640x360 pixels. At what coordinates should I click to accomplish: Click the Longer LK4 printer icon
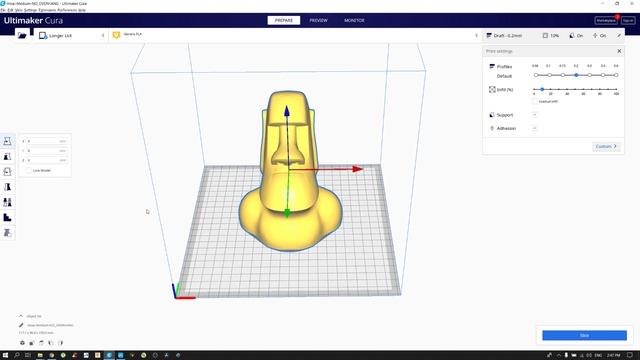[x=43, y=36]
